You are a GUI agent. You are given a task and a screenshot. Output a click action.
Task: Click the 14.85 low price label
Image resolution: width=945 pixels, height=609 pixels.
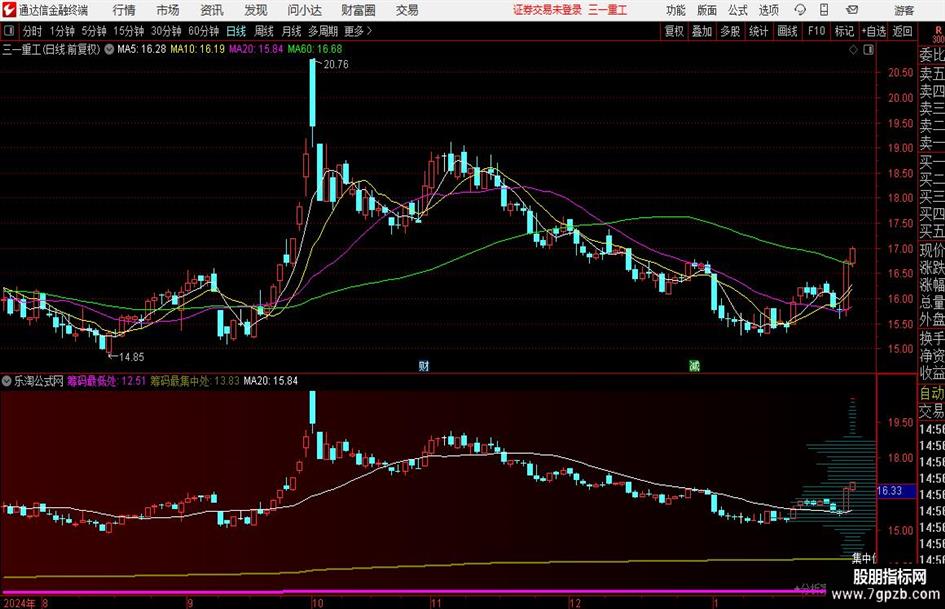point(131,357)
